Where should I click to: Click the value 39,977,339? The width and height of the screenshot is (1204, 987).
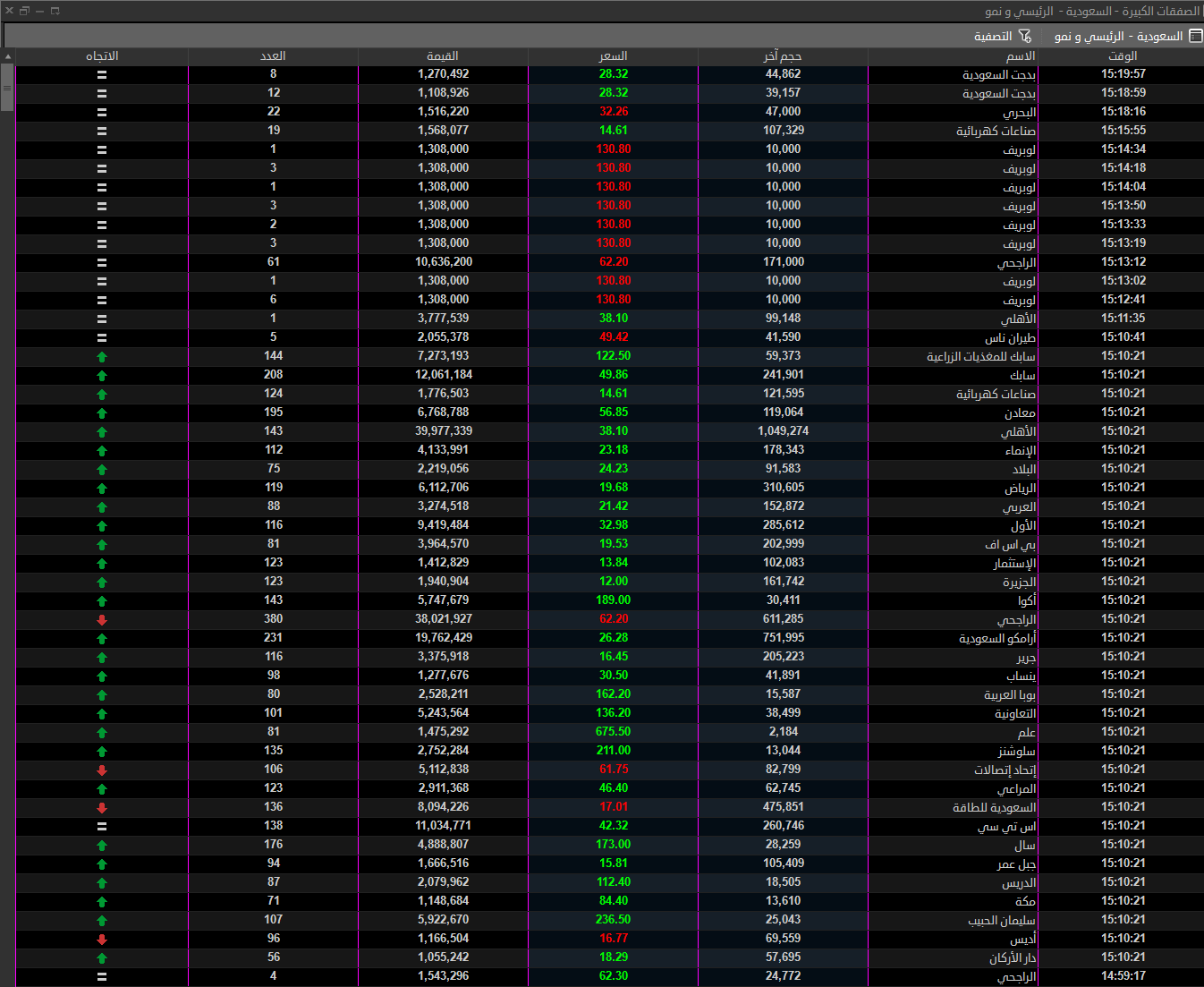point(444,431)
